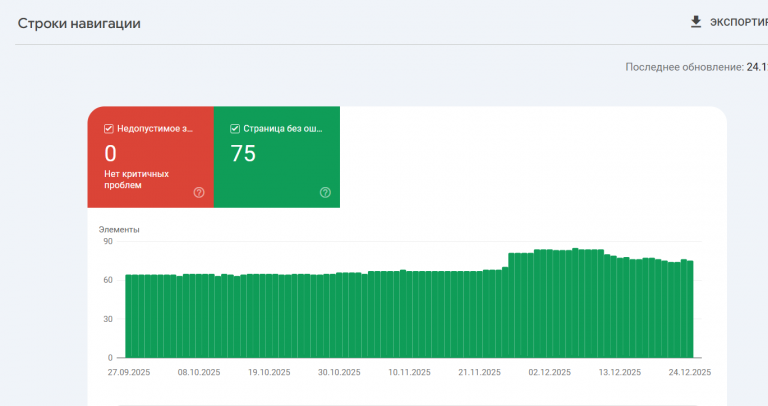This screenshot has width=768, height=406.
Task: Select the green card showing 75 items
Action: (x=277, y=157)
